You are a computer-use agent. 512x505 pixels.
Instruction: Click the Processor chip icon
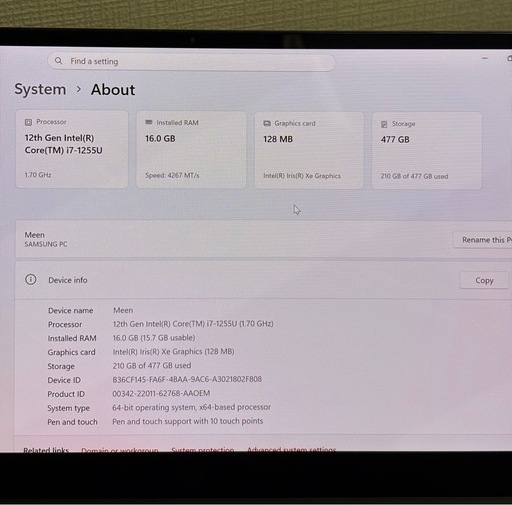[x=28, y=122]
